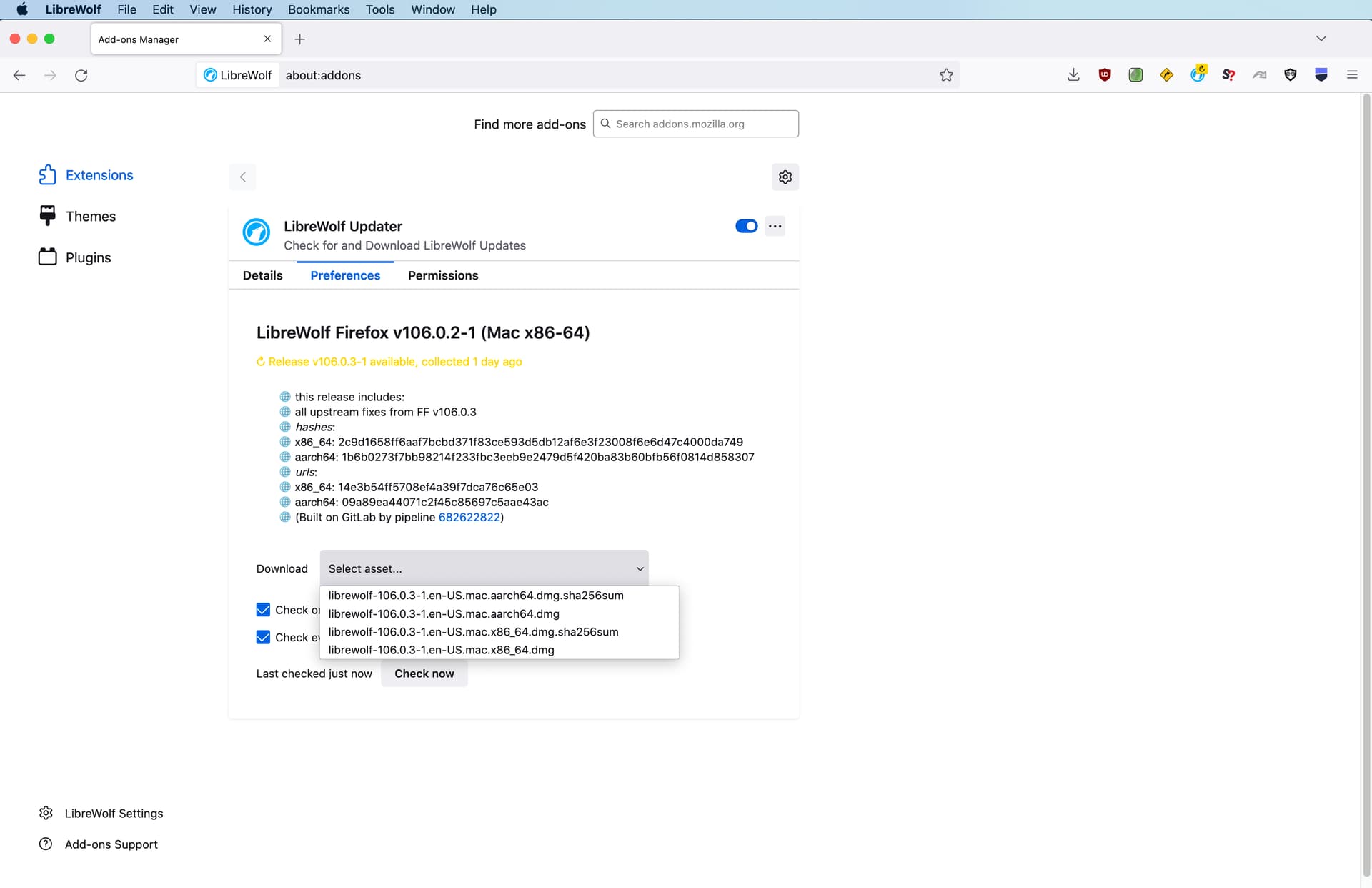The width and height of the screenshot is (1372, 888).
Task: Click the yellow road-sign redirect extension
Action: tap(1166, 75)
